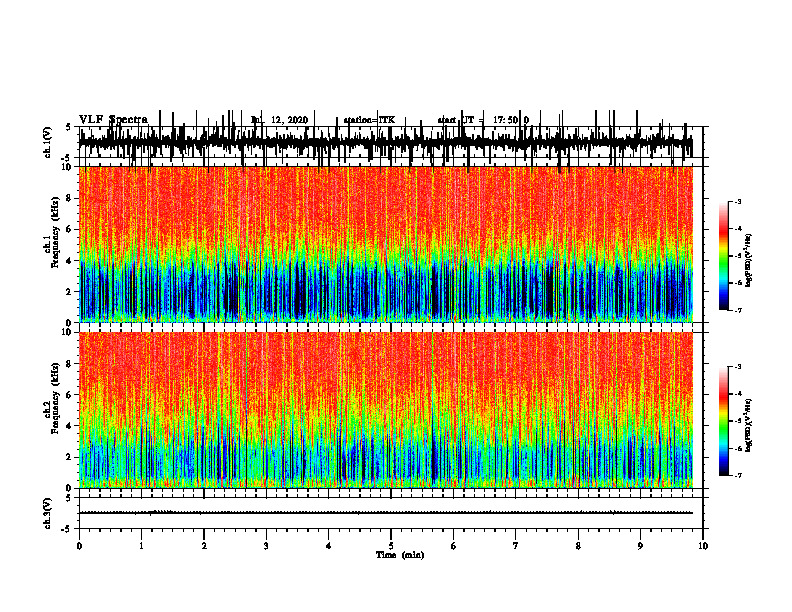The height and width of the screenshot is (612, 792).
Task: Click the "10" tick on the time axis
Action: 703,546
